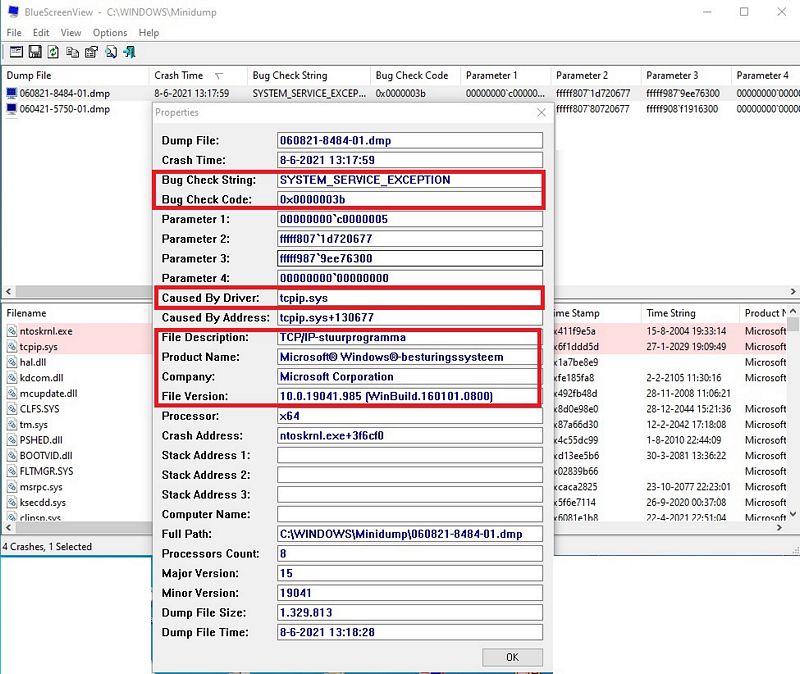Click the Exit toolbar icon
800x674 pixels.
(x=129, y=52)
